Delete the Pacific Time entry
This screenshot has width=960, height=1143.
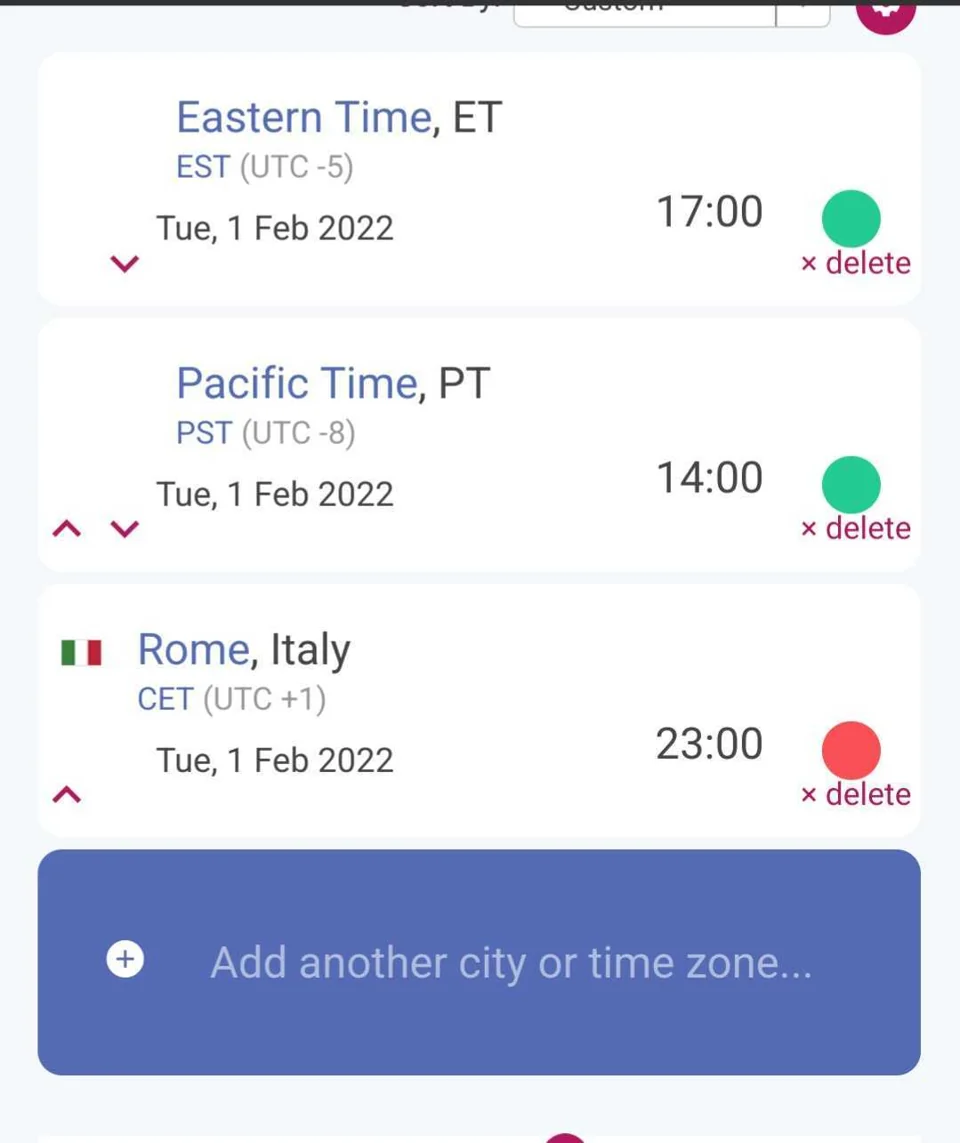[855, 528]
